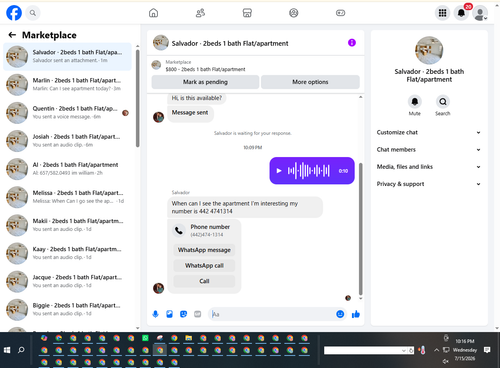The height and width of the screenshot is (368, 500).
Task: Click the large listing photo in right panel
Action: tap(429, 50)
